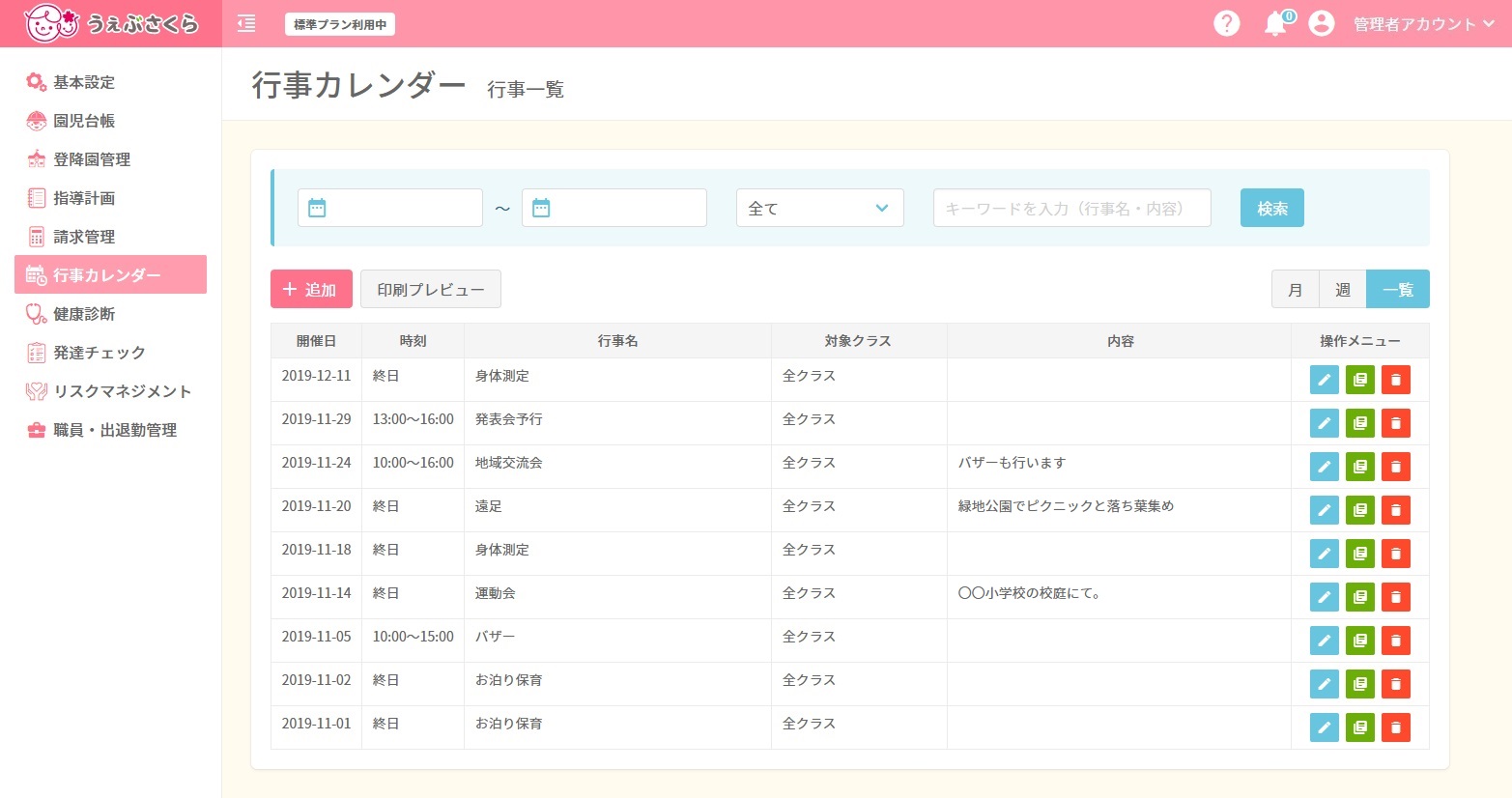The height and width of the screenshot is (798, 1512).
Task: Switch to 週 view
Action: point(1343,289)
